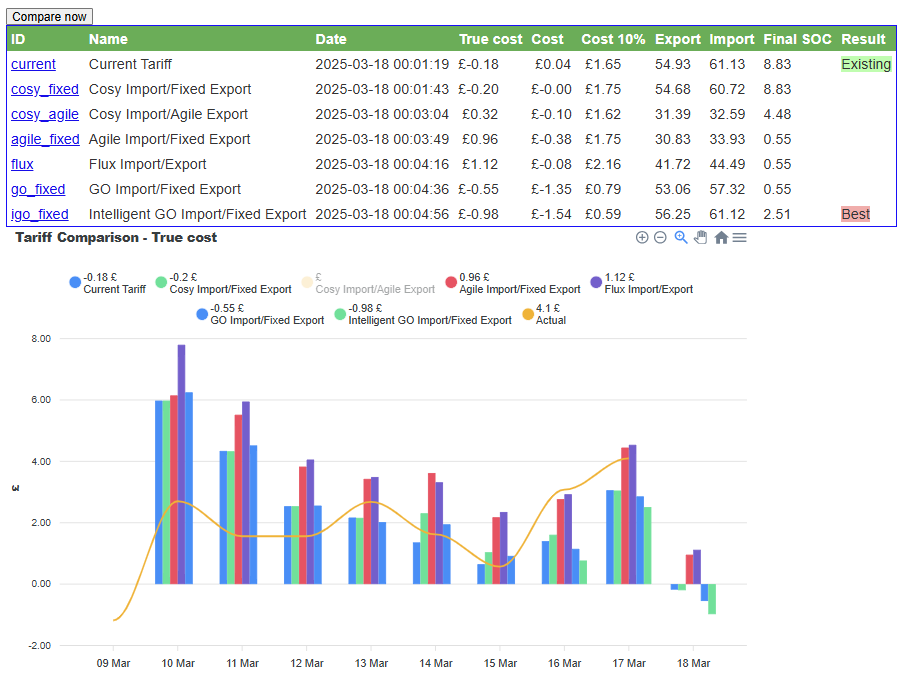This screenshot has height=689, width=913.
Task: Click the £2.16 Cost 10% cell
Action: click(603, 164)
